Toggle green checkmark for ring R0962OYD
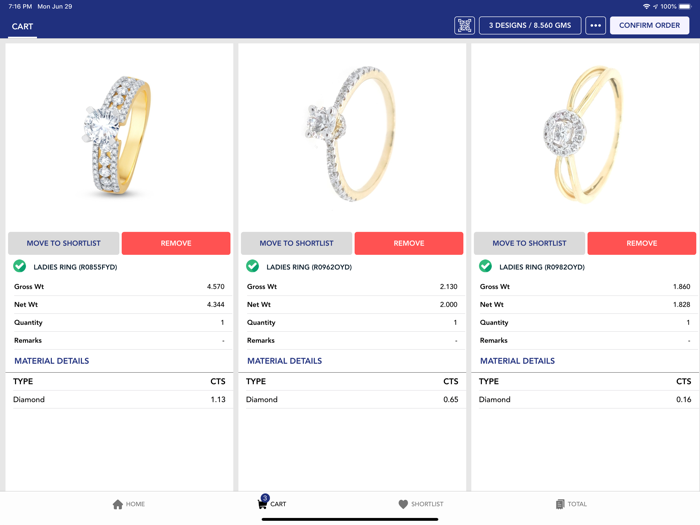 coord(253,266)
